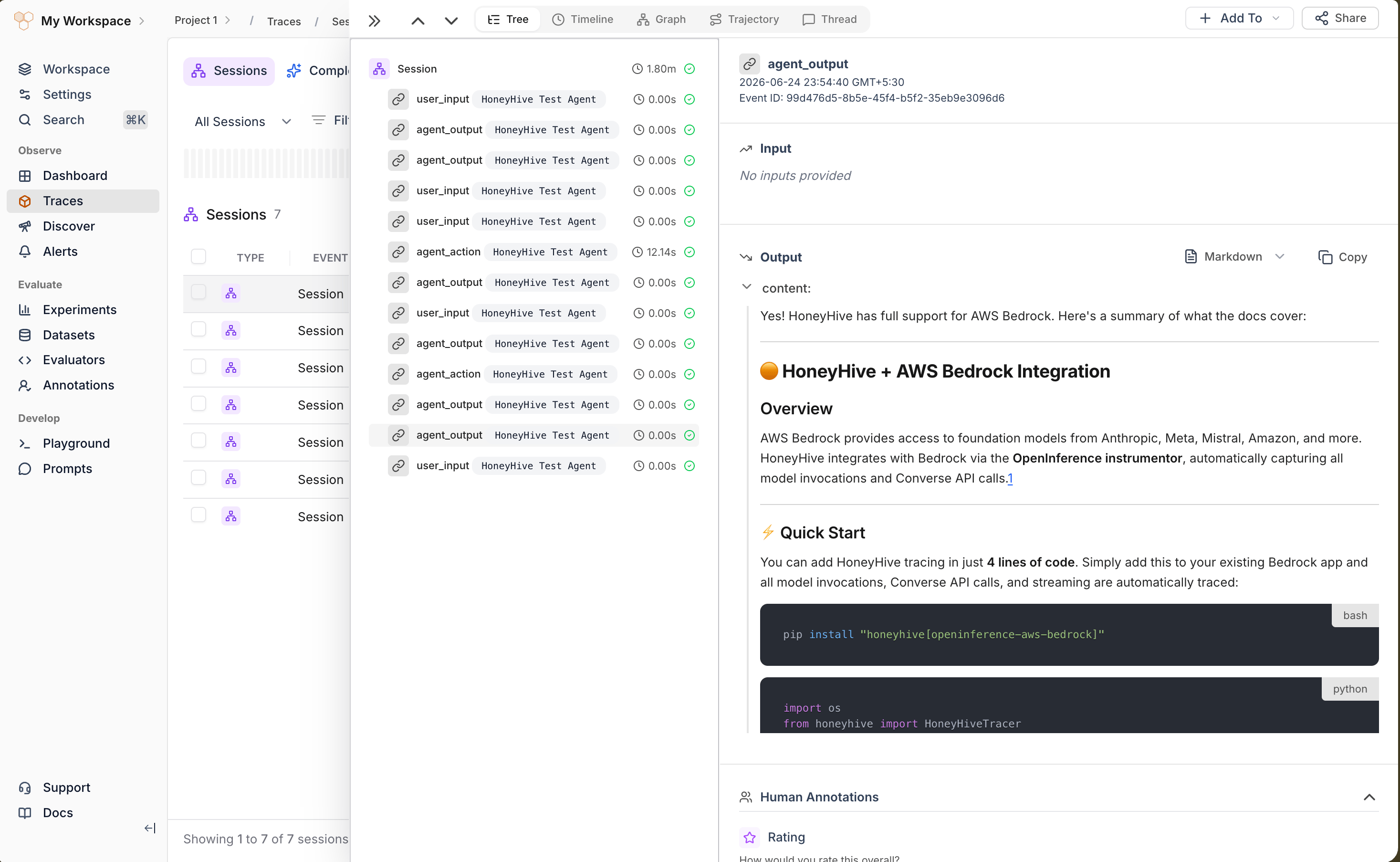
Task: Open the Discover page
Action: pos(68,226)
